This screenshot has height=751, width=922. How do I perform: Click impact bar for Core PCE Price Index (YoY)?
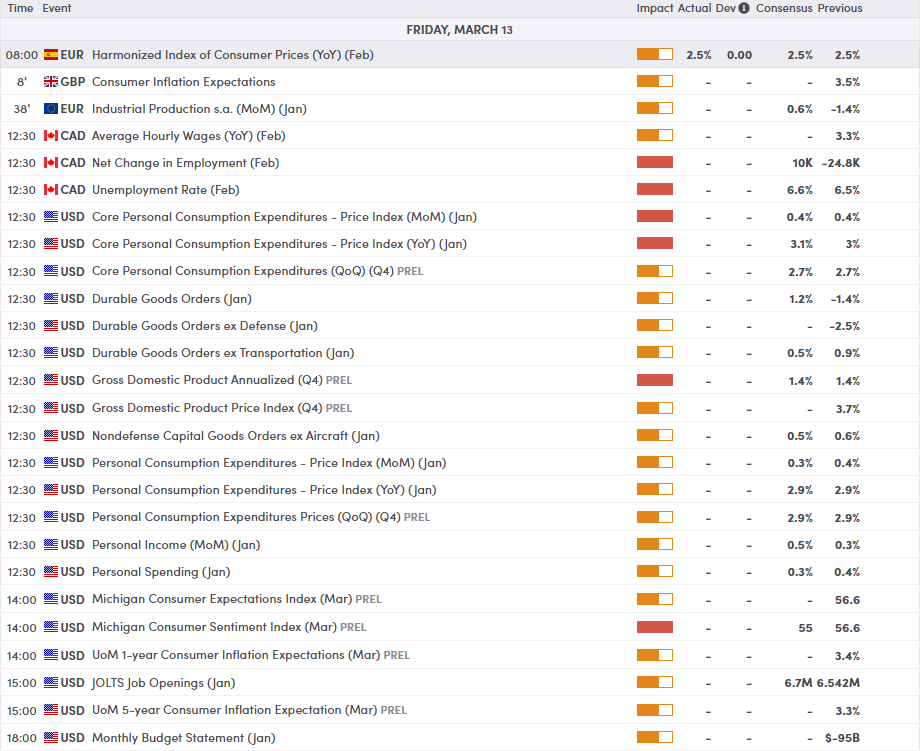click(654, 243)
